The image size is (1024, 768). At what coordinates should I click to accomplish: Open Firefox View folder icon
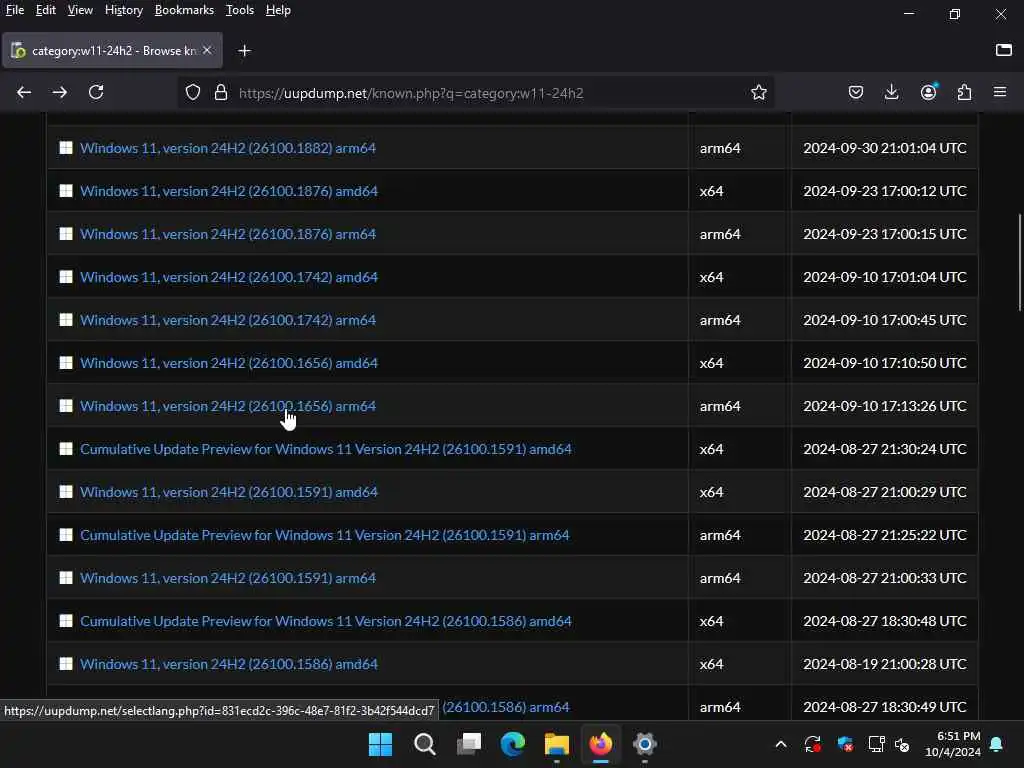(1004, 50)
